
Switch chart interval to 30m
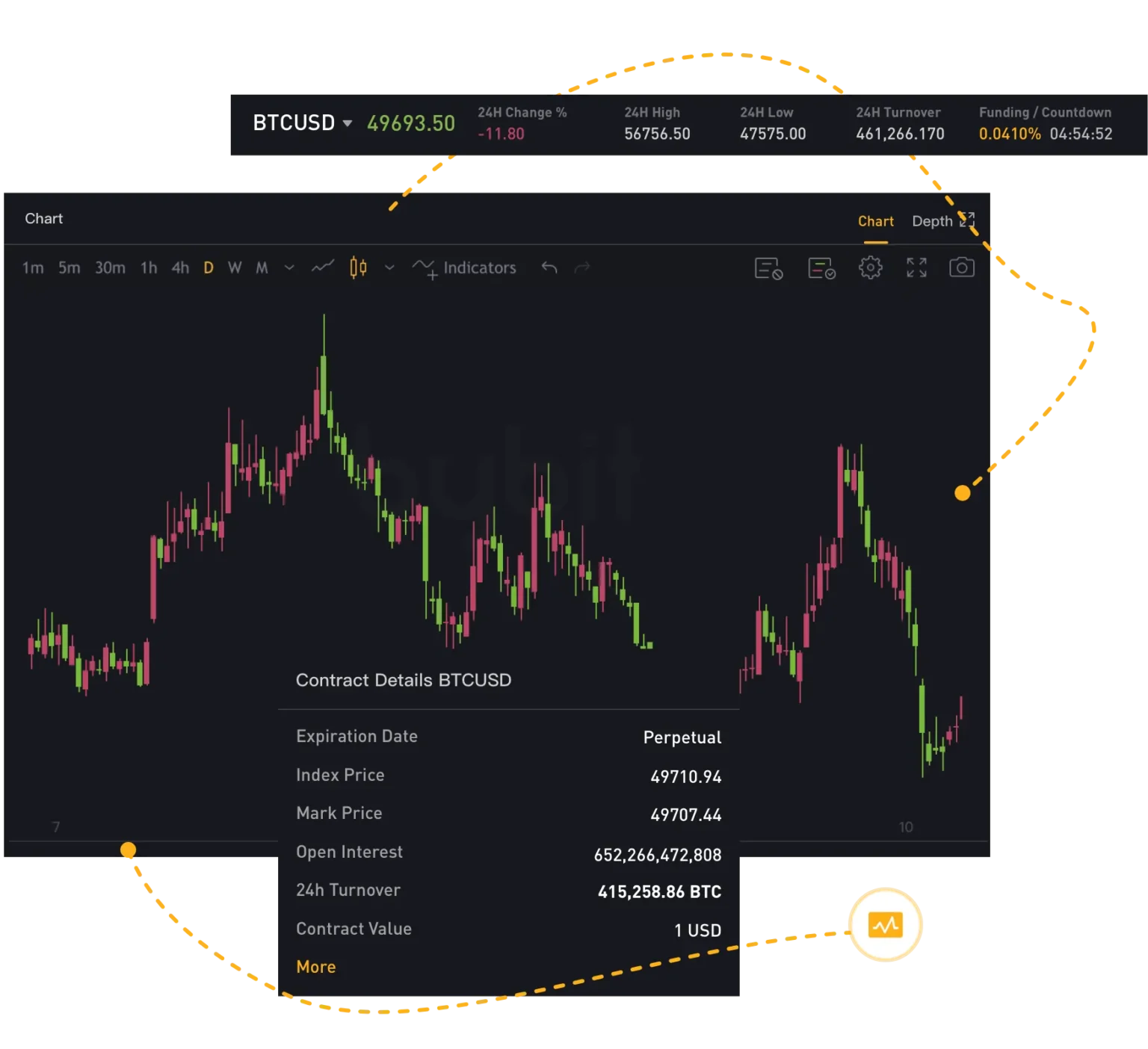(x=110, y=267)
